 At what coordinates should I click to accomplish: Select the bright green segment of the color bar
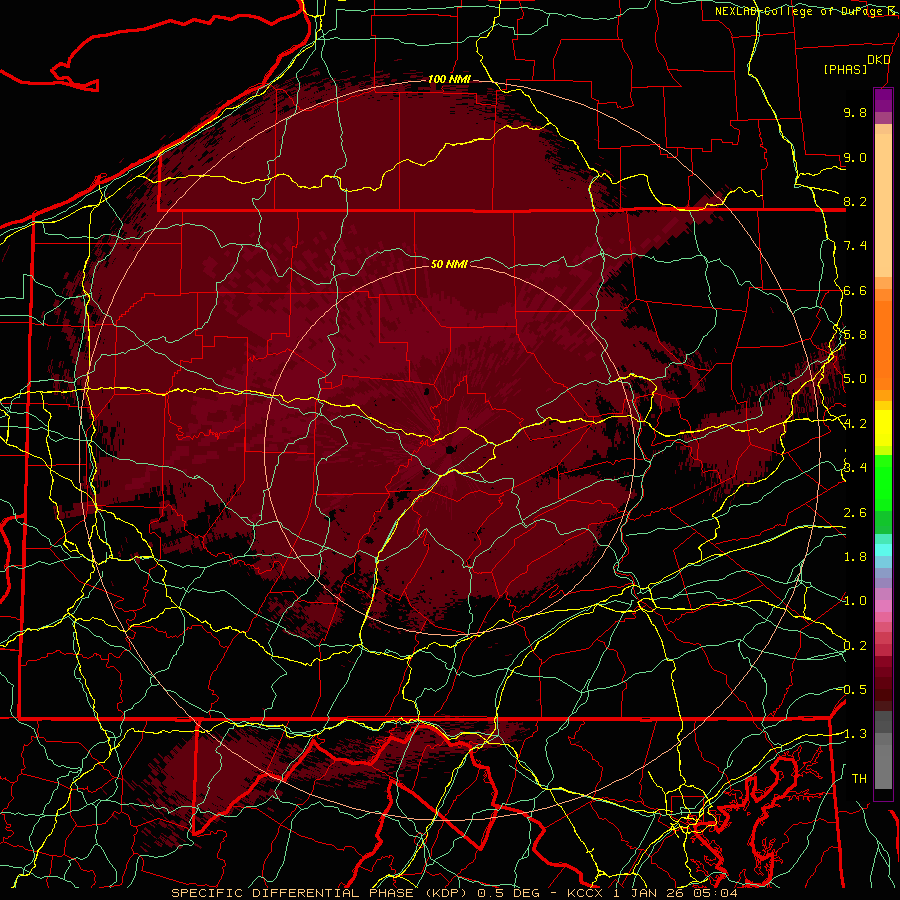pos(883,485)
